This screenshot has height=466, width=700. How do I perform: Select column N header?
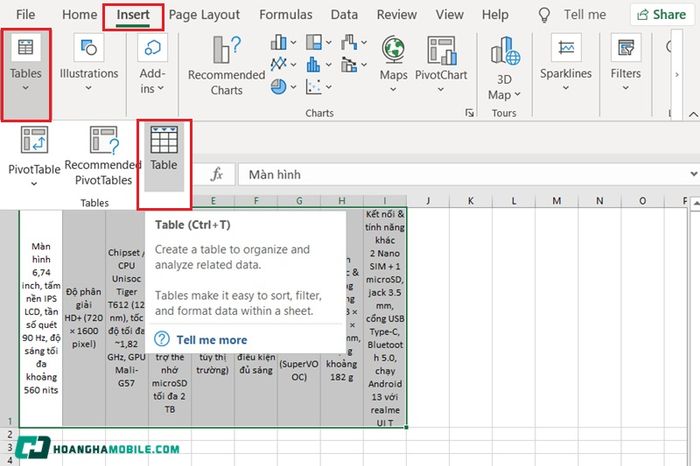coord(599,201)
